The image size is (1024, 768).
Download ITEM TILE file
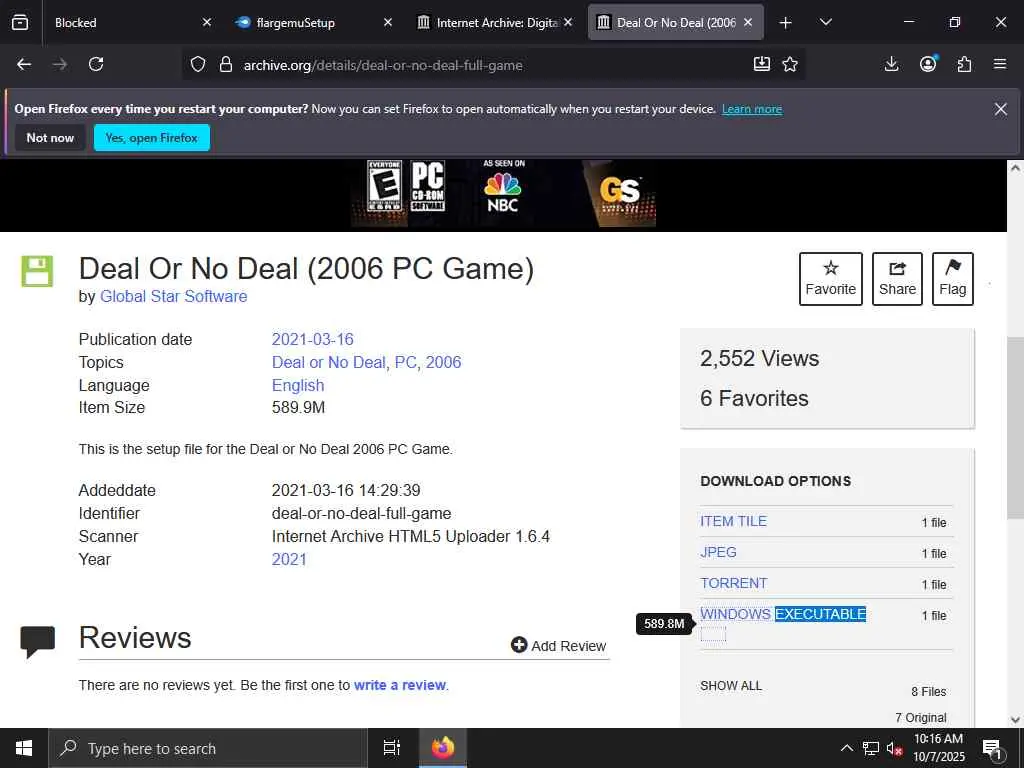(733, 521)
